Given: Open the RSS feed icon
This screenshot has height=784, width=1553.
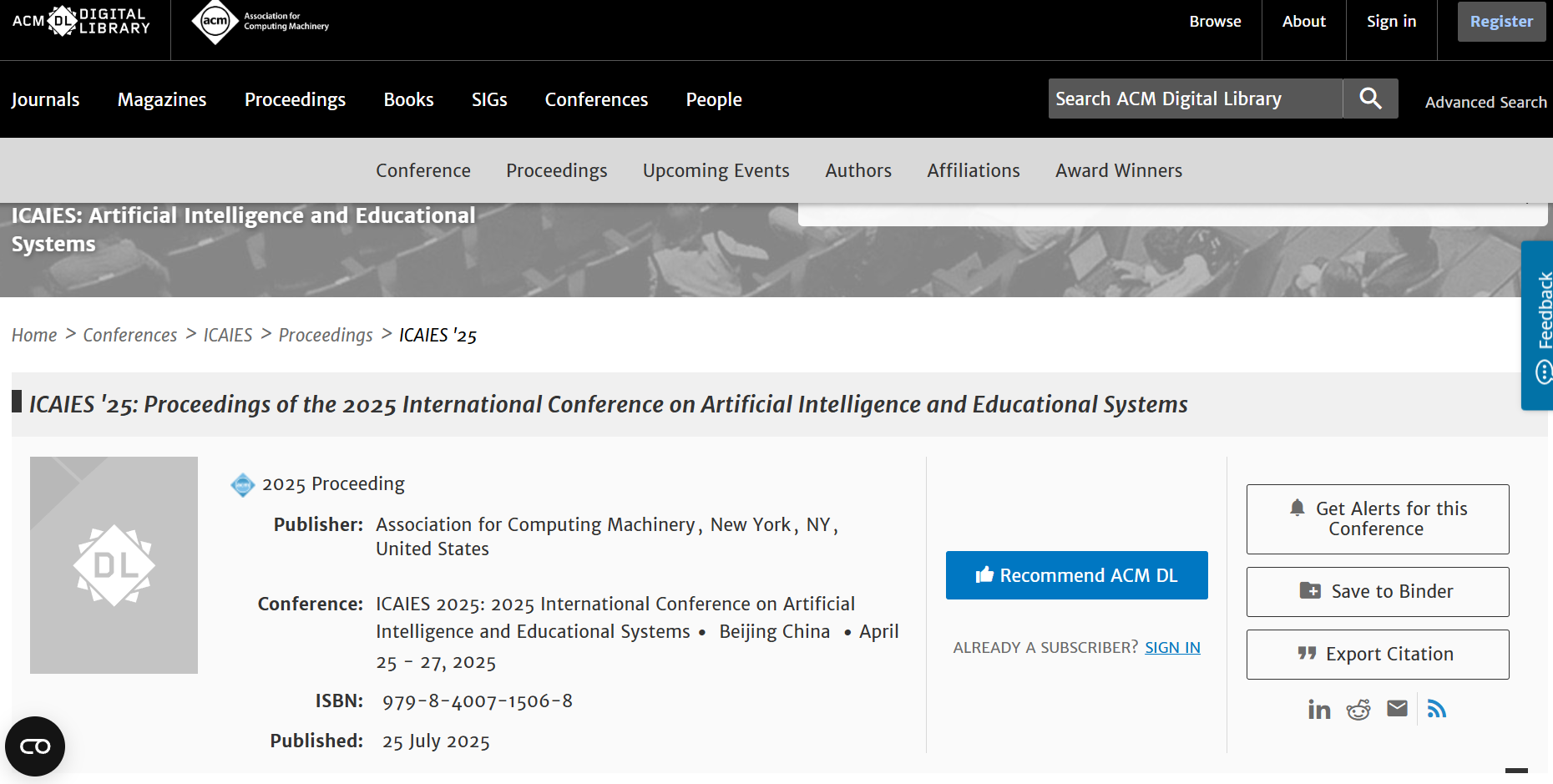Looking at the screenshot, I should coord(1437,709).
